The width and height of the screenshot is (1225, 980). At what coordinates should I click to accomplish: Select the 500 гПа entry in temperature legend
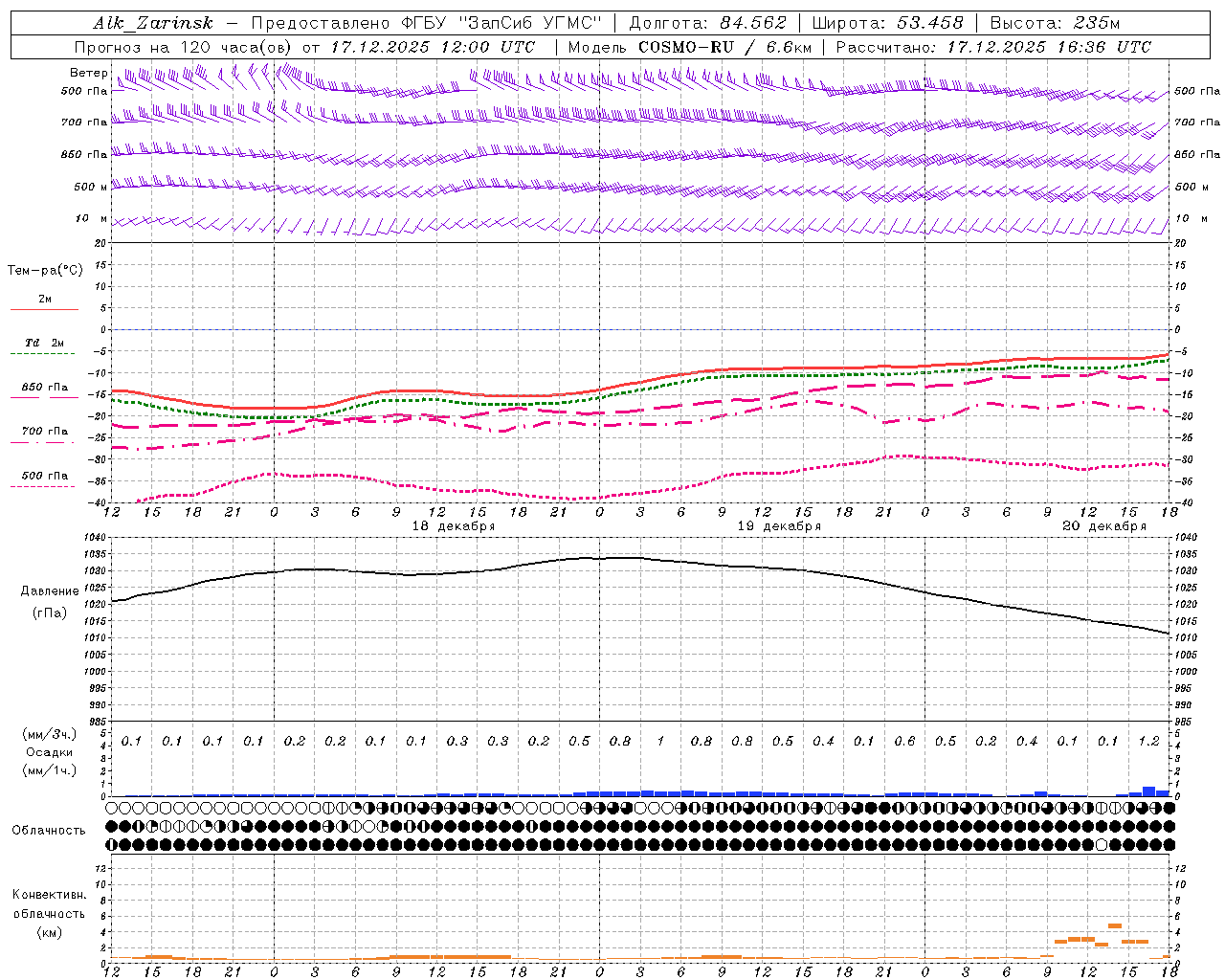pos(45,476)
